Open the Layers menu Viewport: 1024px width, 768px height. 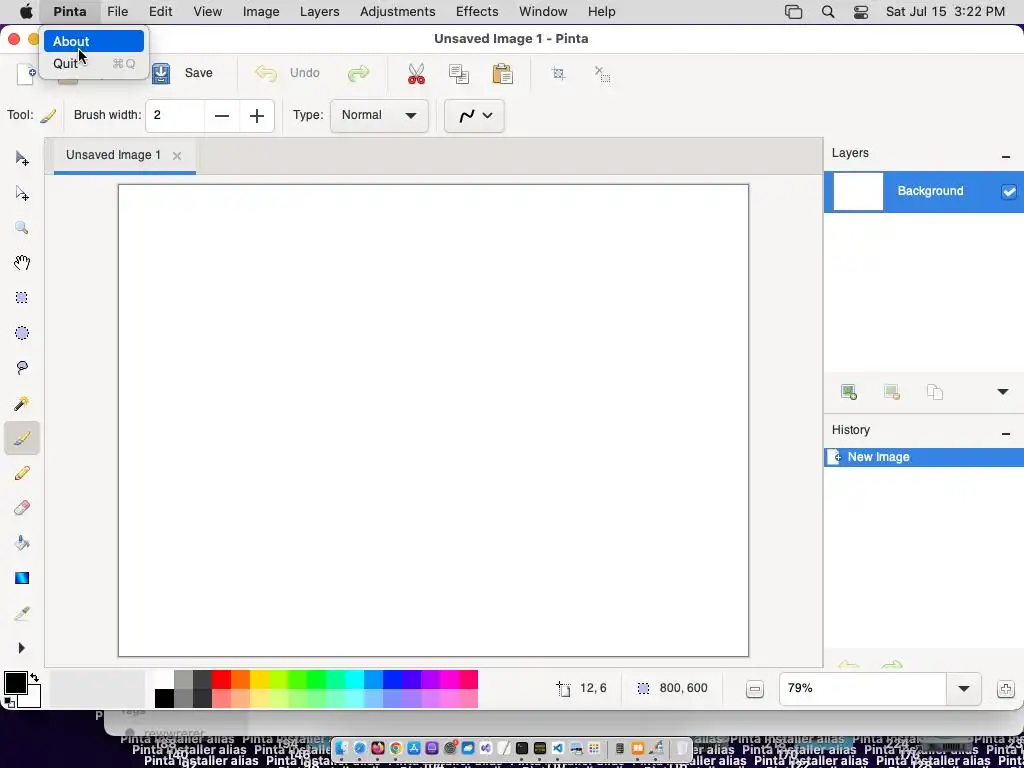pyautogui.click(x=319, y=12)
